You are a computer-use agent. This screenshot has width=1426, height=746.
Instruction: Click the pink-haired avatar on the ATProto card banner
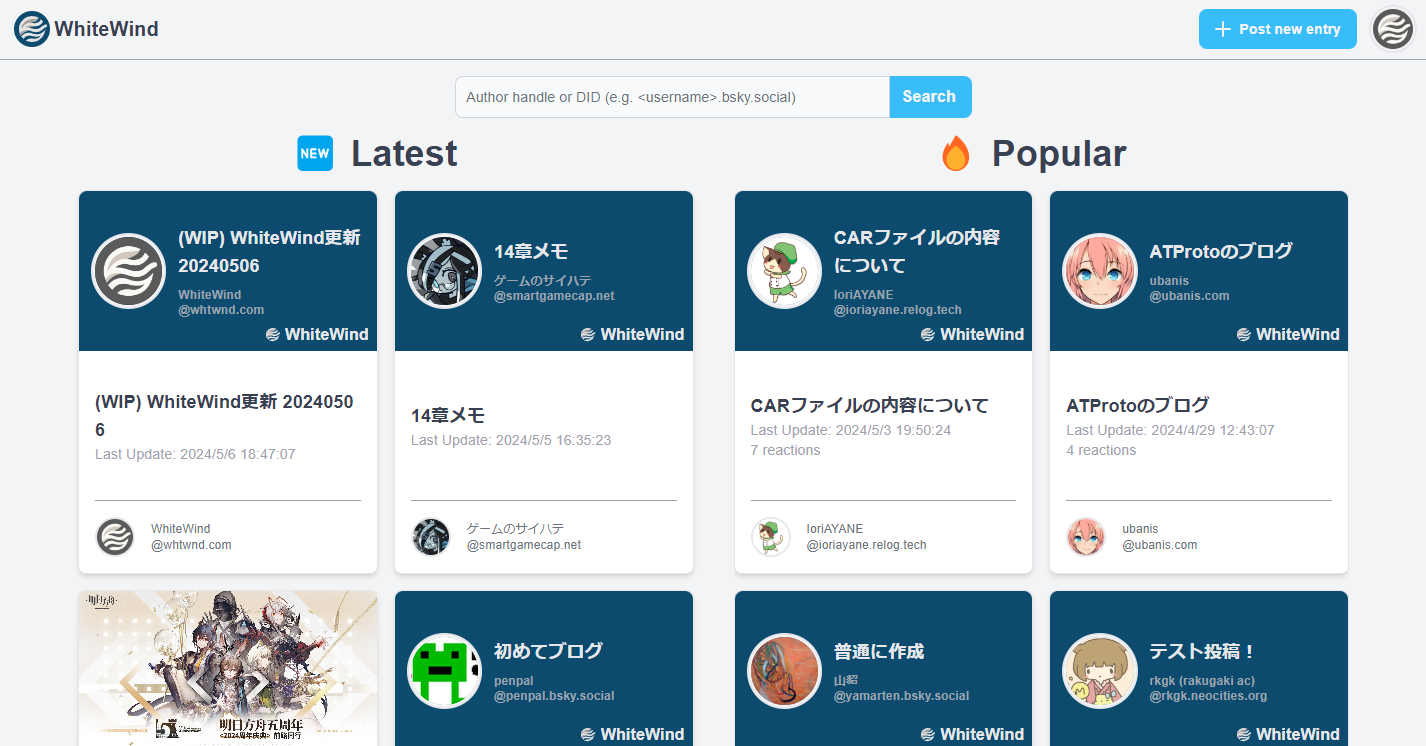tap(1099, 271)
